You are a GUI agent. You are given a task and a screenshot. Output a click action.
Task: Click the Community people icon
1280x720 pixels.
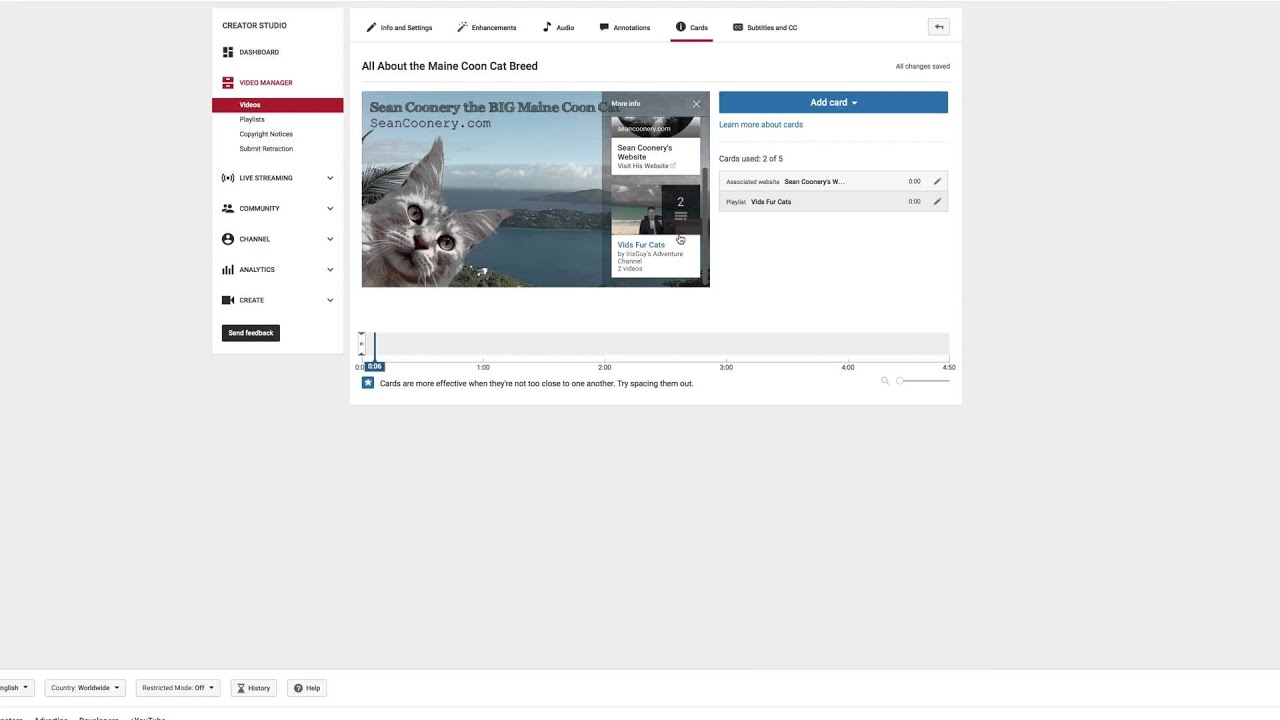228,208
